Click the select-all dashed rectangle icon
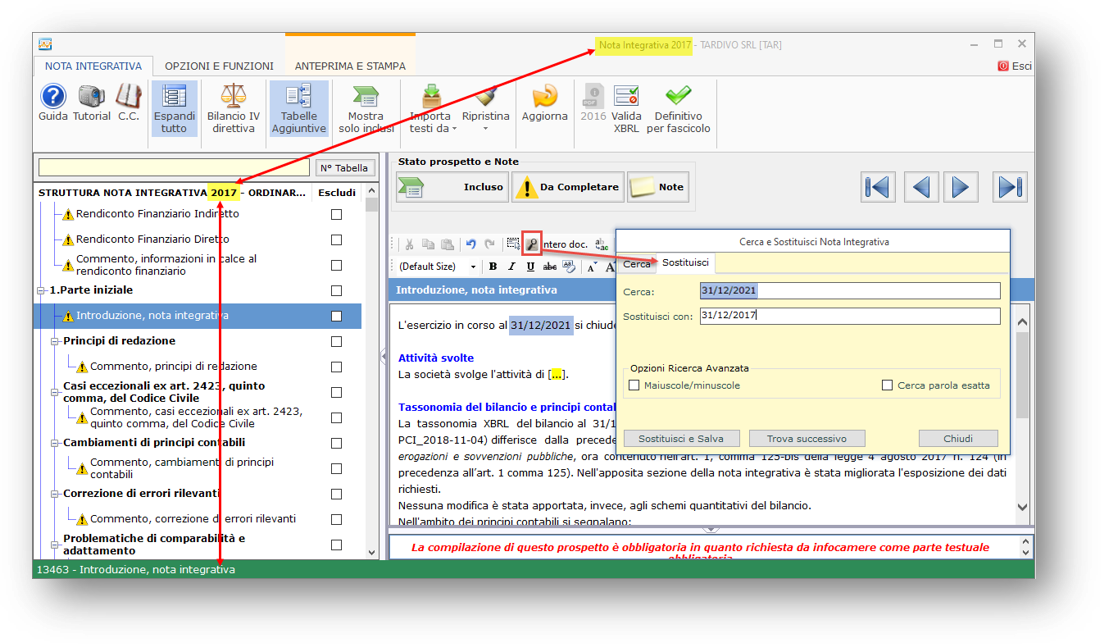 point(513,244)
